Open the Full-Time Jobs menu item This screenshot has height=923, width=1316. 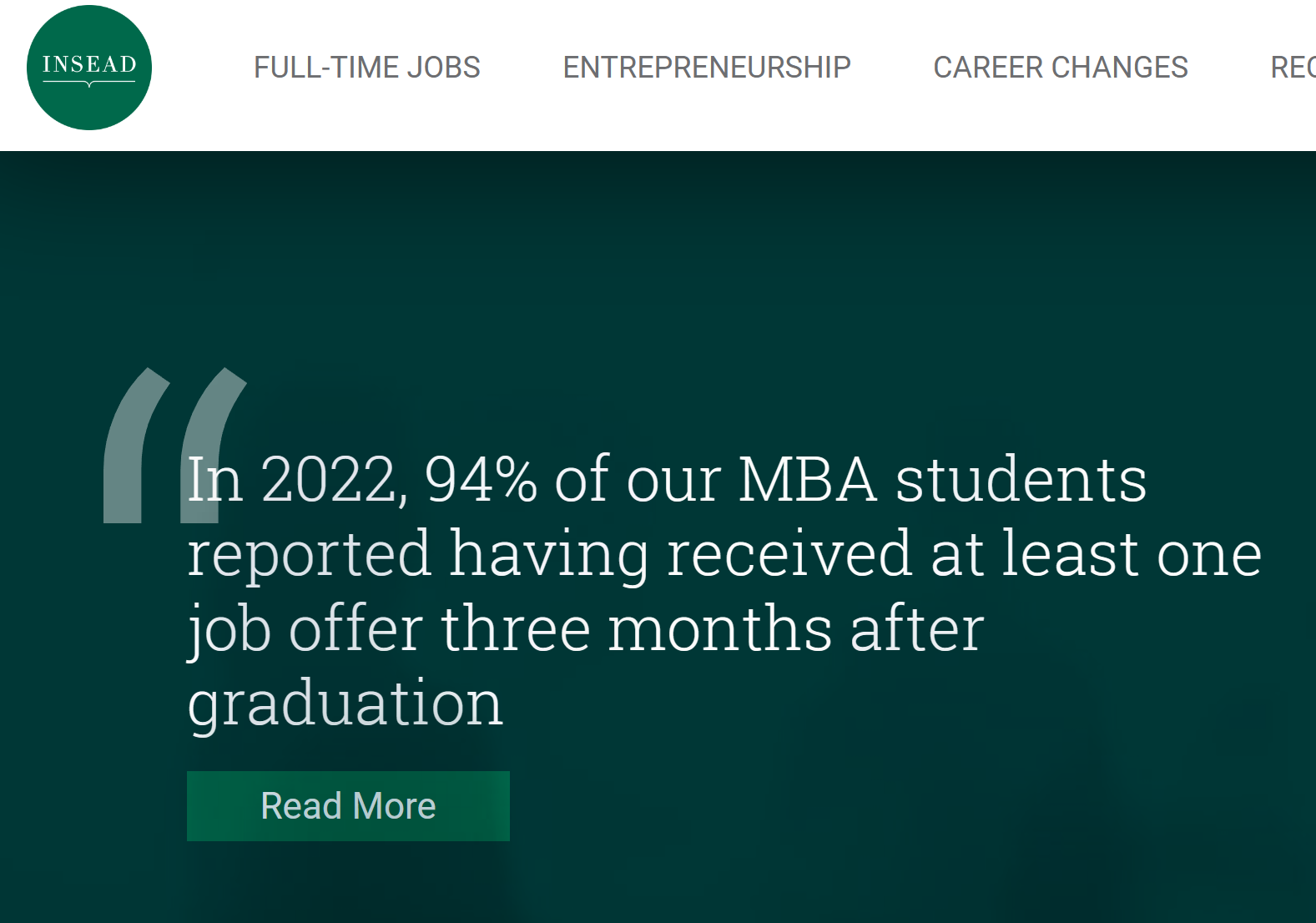point(366,68)
